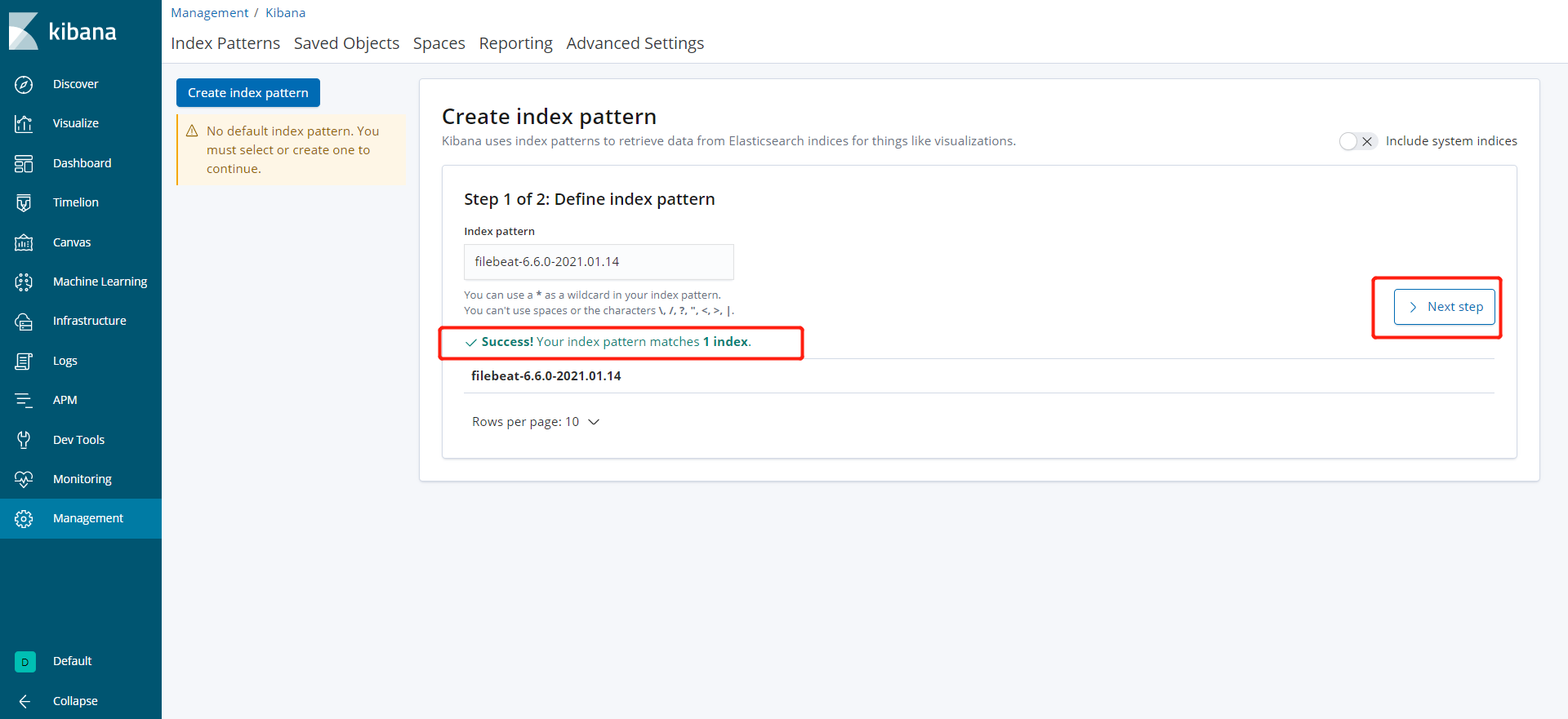Click the Create index pattern heading
The image size is (1568, 719).
549,117
